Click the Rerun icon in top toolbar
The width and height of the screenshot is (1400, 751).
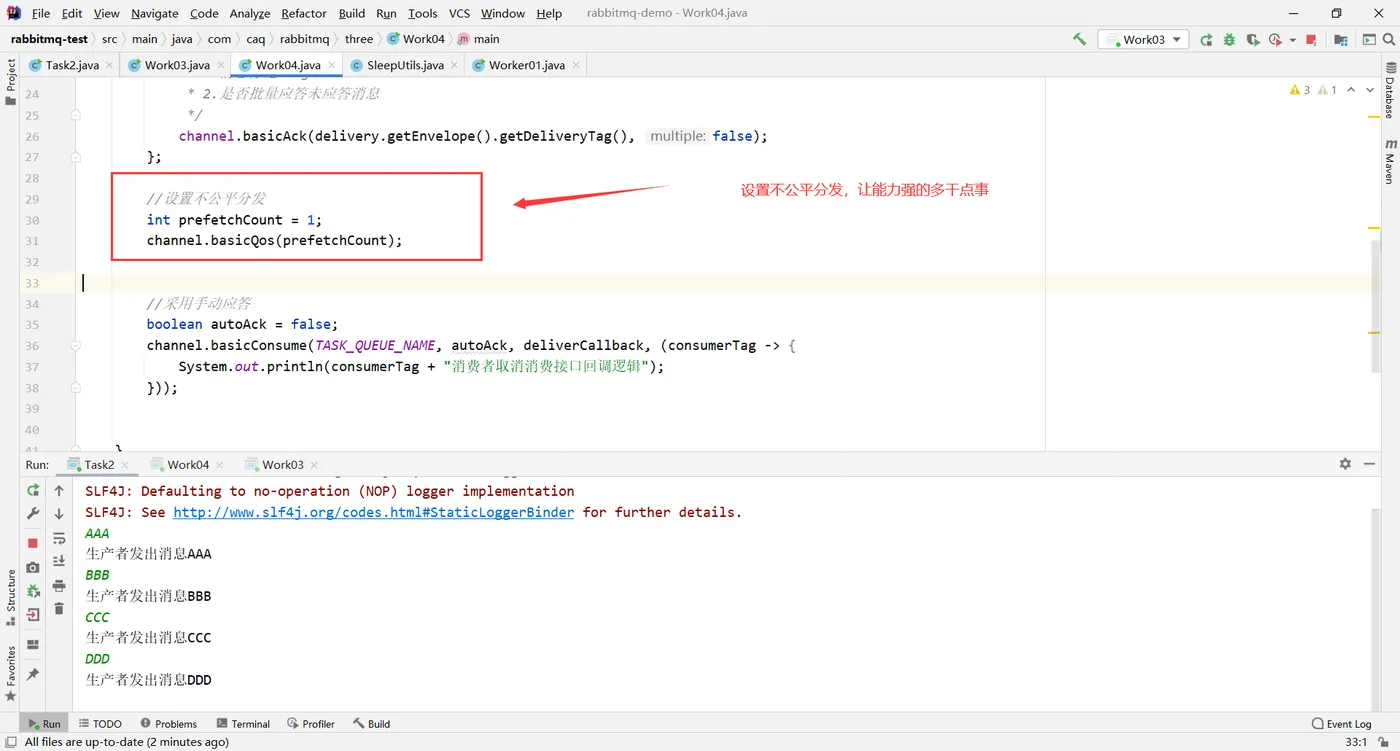pyautogui.click(x=1206, y=40)
